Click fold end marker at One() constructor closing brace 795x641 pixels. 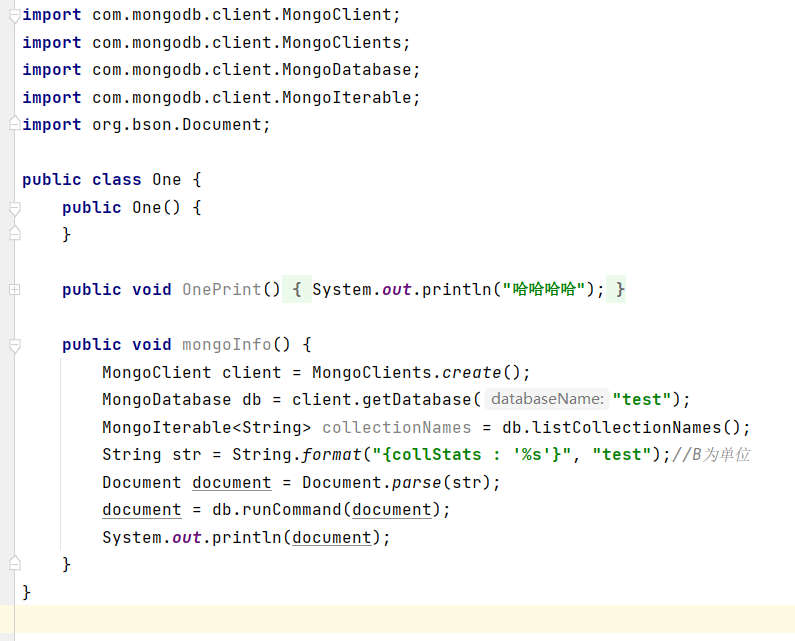pos(15,233)
